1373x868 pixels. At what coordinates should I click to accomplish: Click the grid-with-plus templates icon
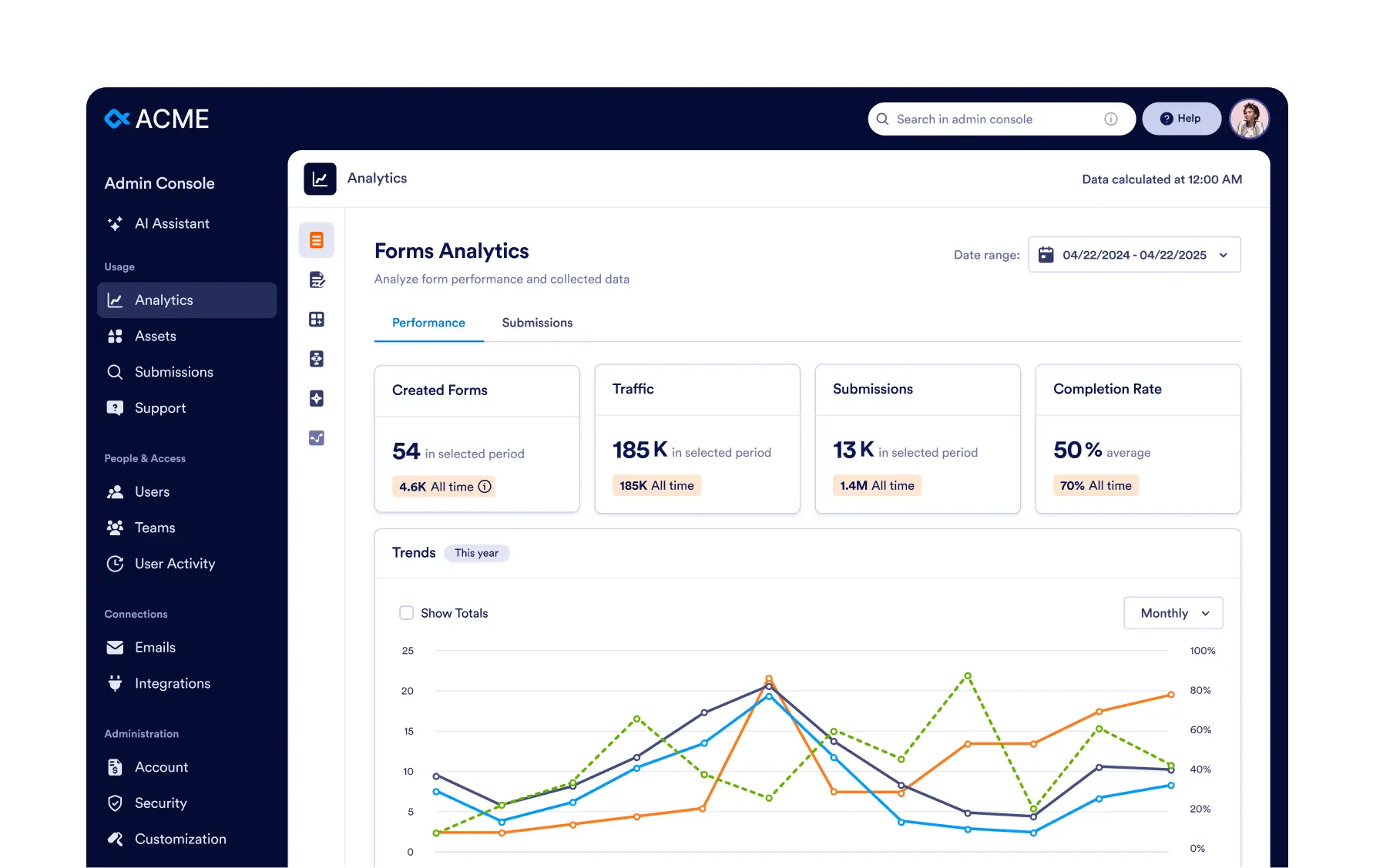pos(317,319)
